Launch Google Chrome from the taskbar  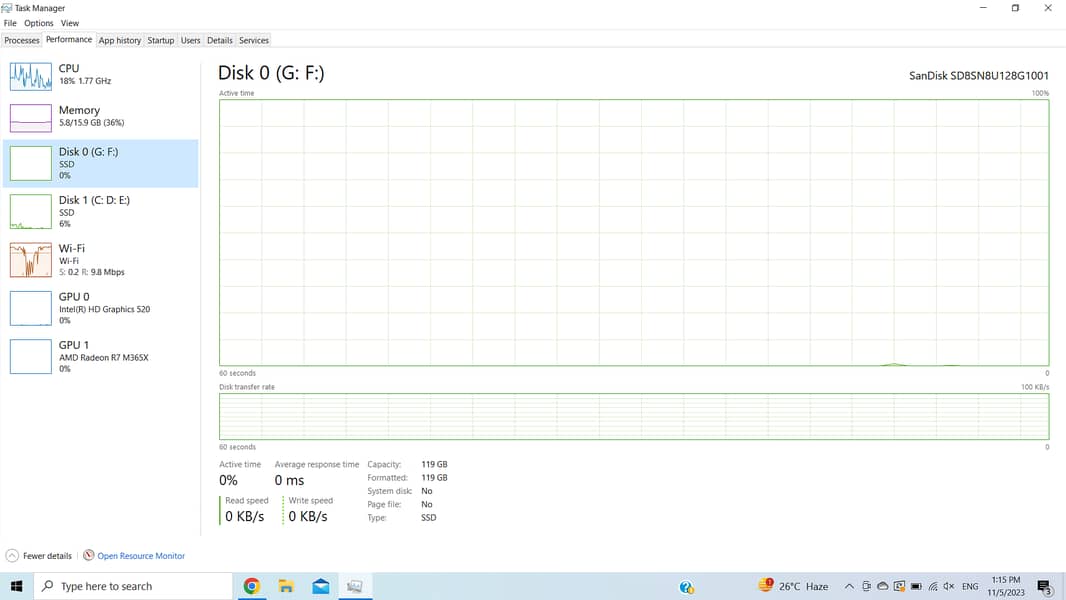coord(252,587)
